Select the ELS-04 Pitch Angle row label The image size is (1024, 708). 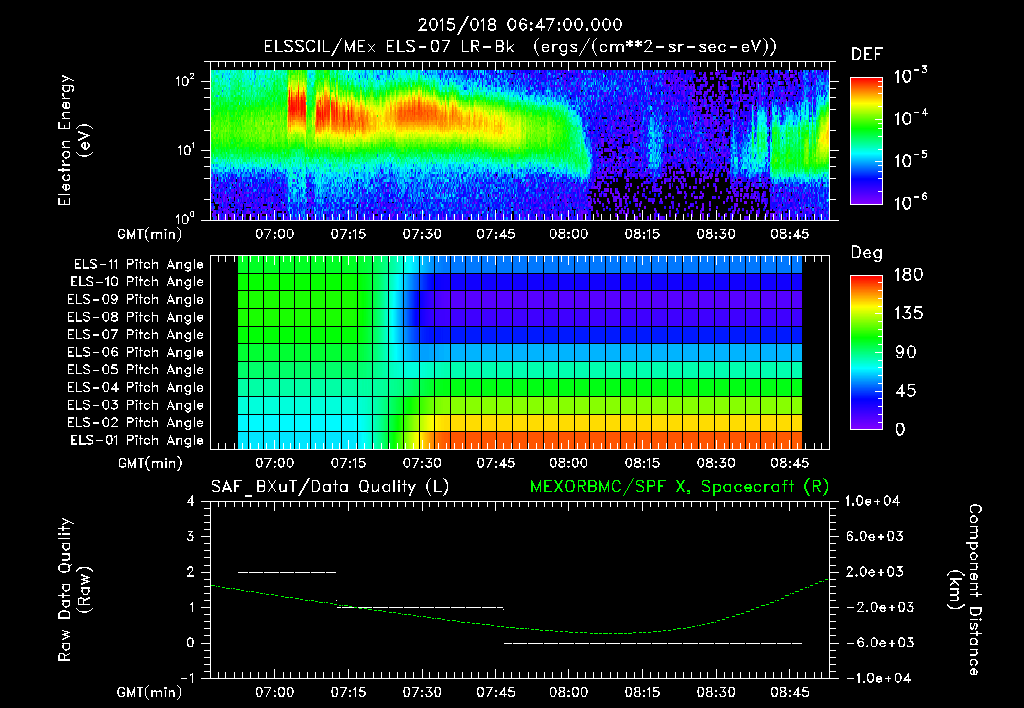(x=136, y=387)
